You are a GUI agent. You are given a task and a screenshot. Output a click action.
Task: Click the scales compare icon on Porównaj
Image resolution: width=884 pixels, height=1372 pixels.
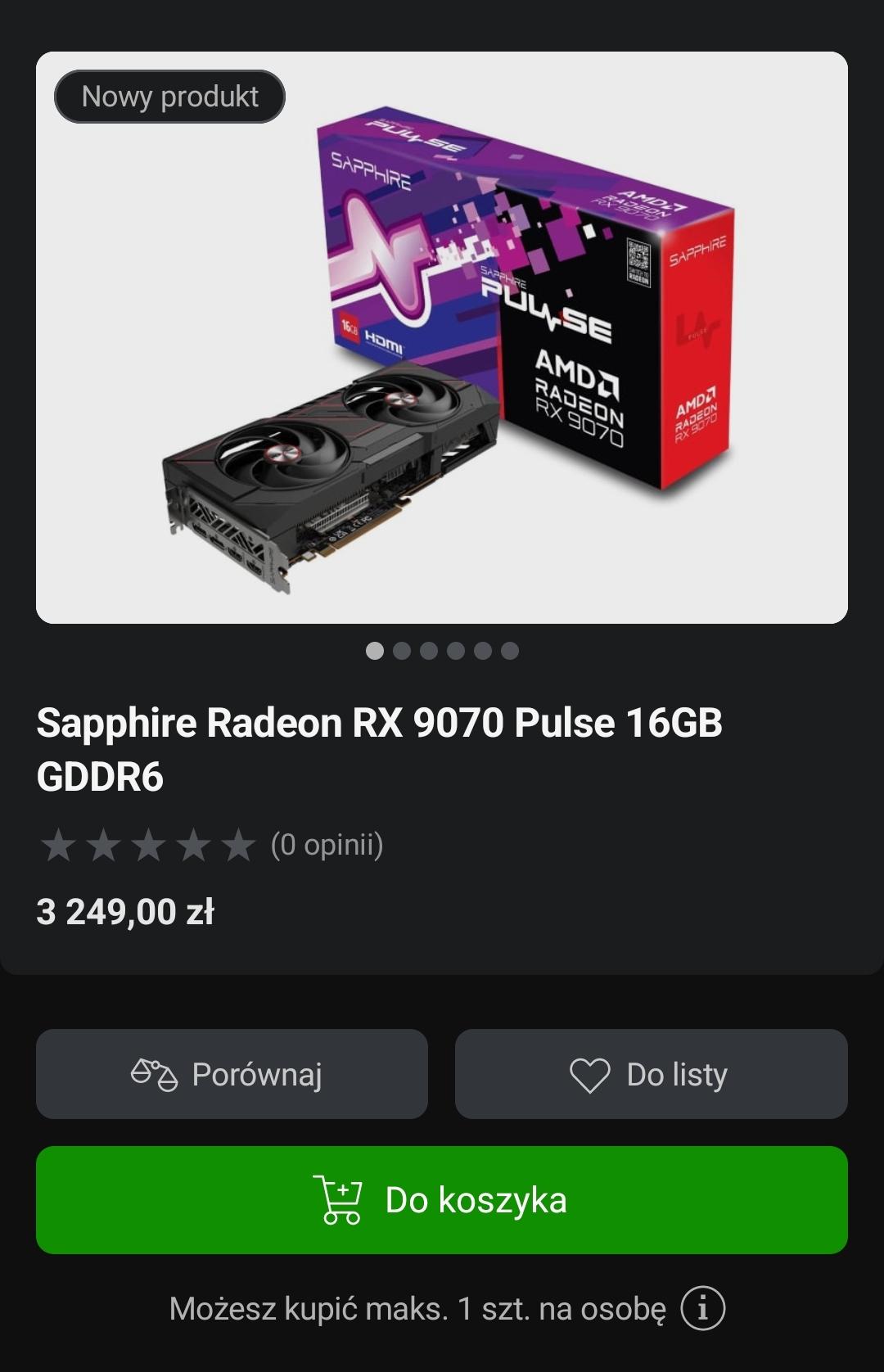point(154,1075)
